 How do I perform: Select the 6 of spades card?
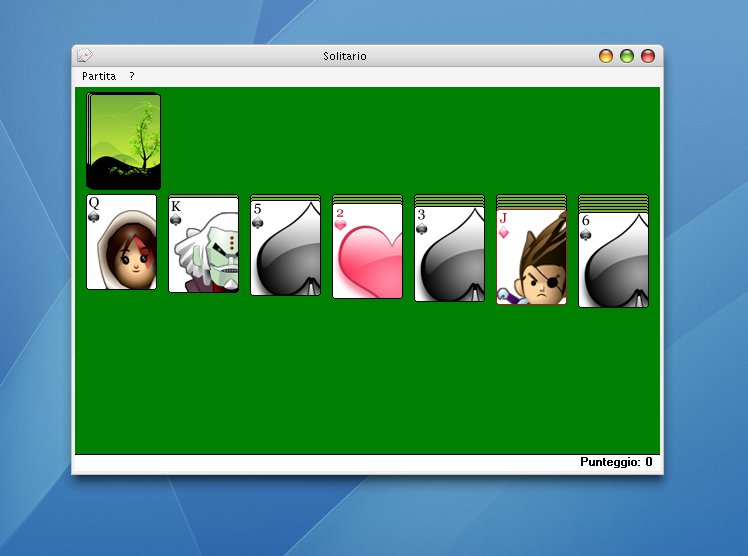pyautogui.click(x=613, y=260)
